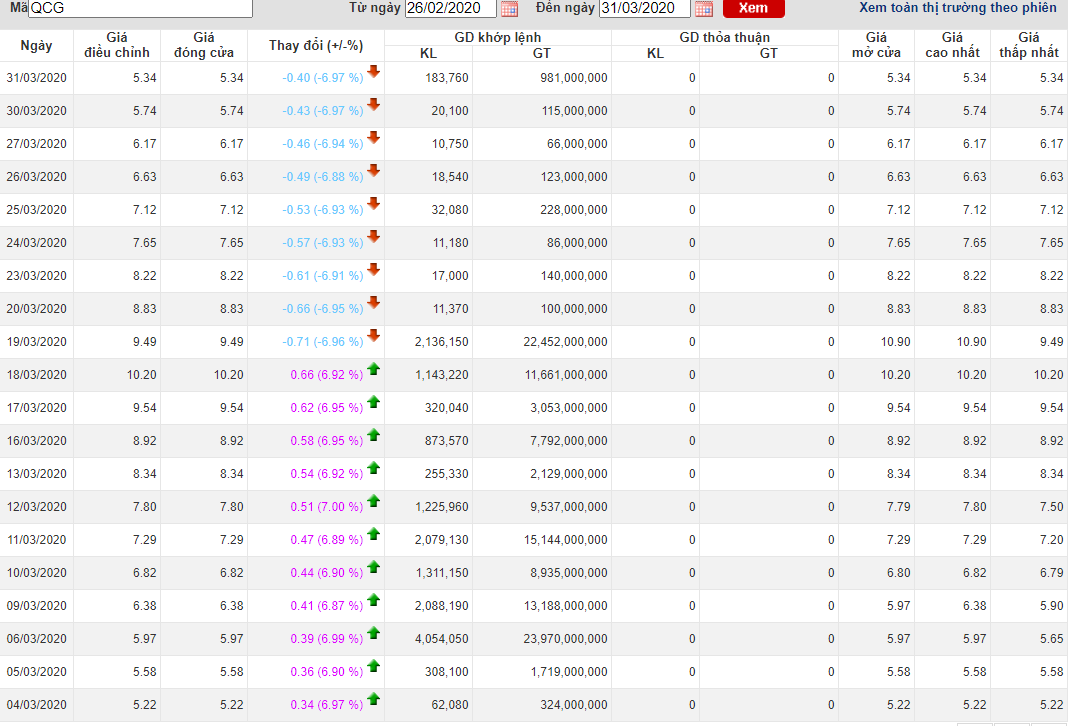Select the date cell 18/03/2020
The width and height of the screenshot is (1072, 726).
37,375
